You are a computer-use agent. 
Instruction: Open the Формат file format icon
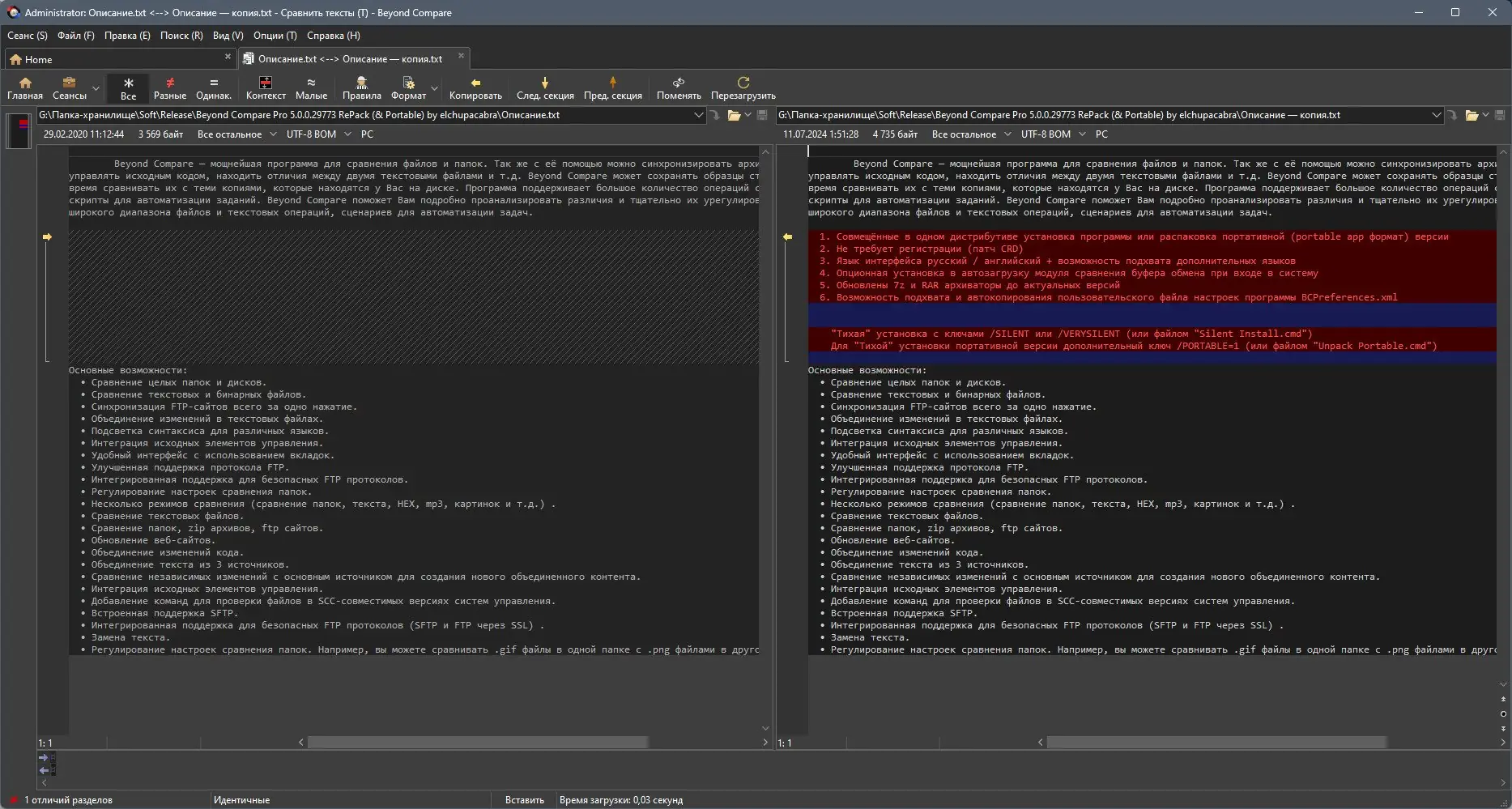tap(408, 88)
